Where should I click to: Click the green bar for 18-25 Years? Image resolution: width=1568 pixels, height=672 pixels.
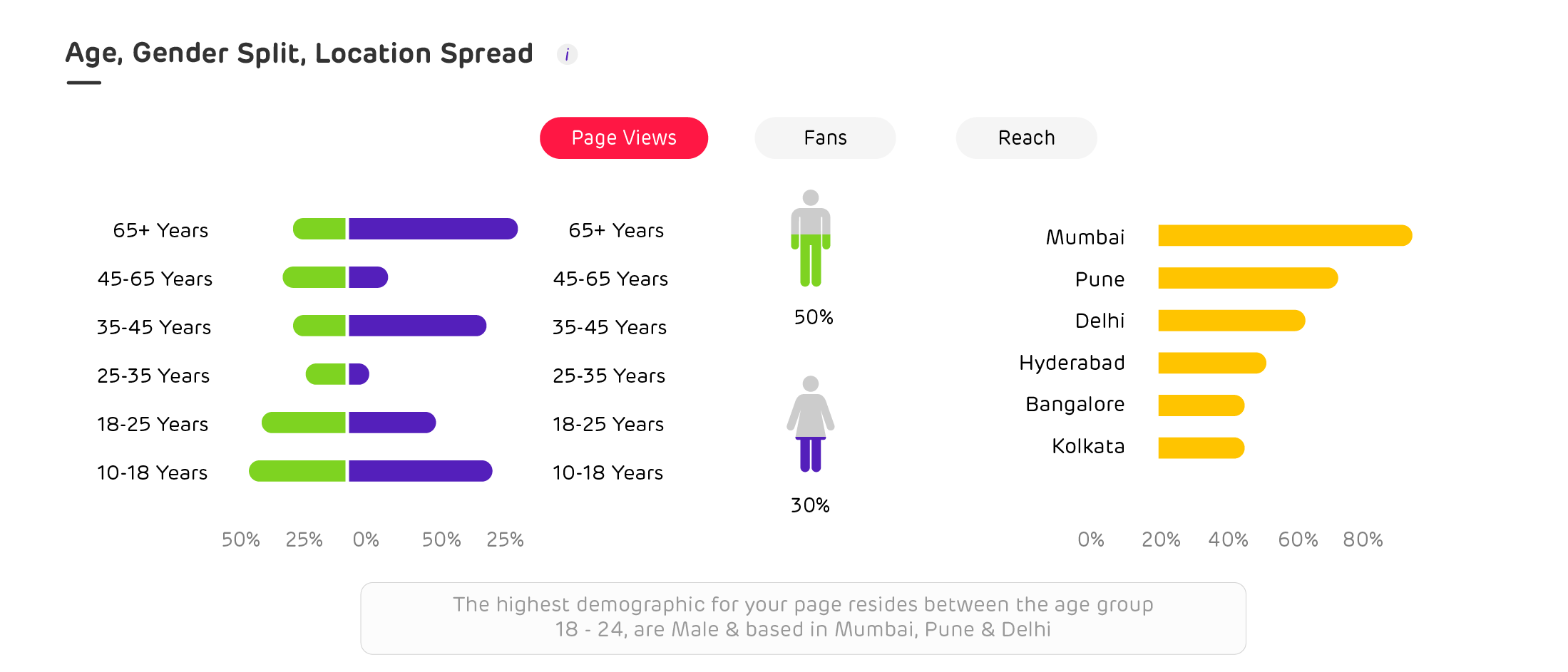304,423
